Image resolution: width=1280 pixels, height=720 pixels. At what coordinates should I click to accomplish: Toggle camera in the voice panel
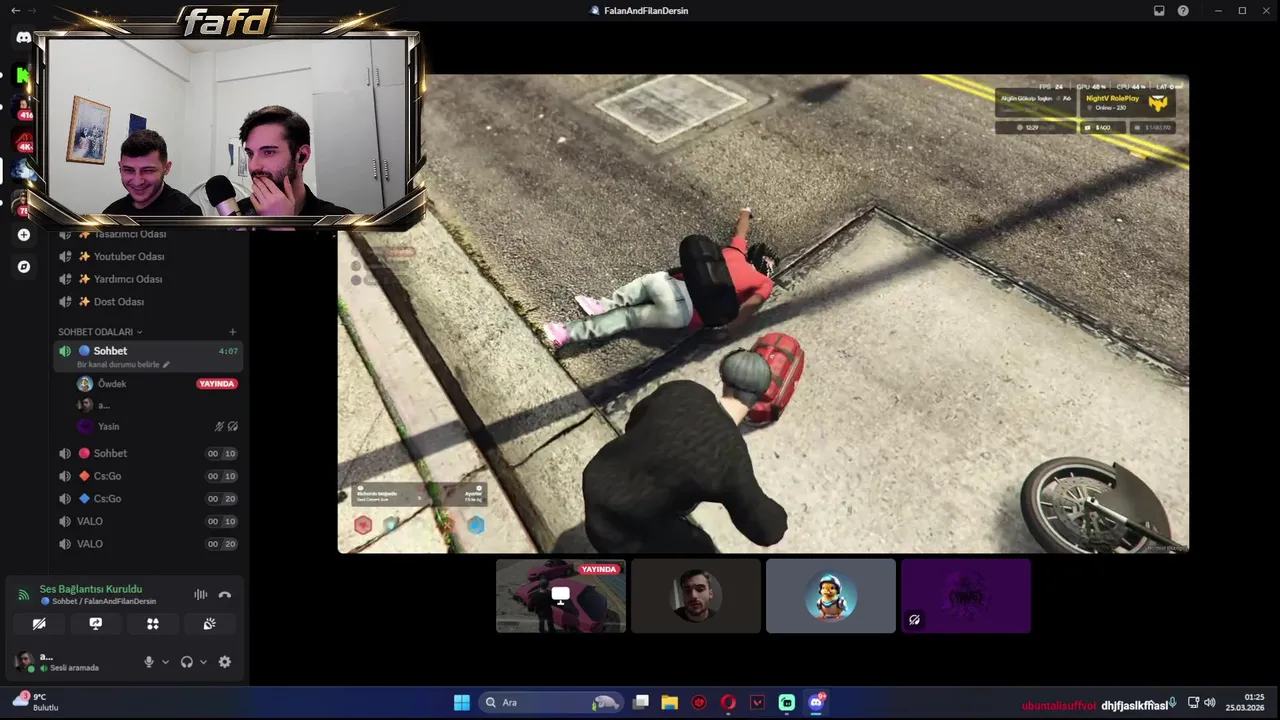click(x=39, y=623)
